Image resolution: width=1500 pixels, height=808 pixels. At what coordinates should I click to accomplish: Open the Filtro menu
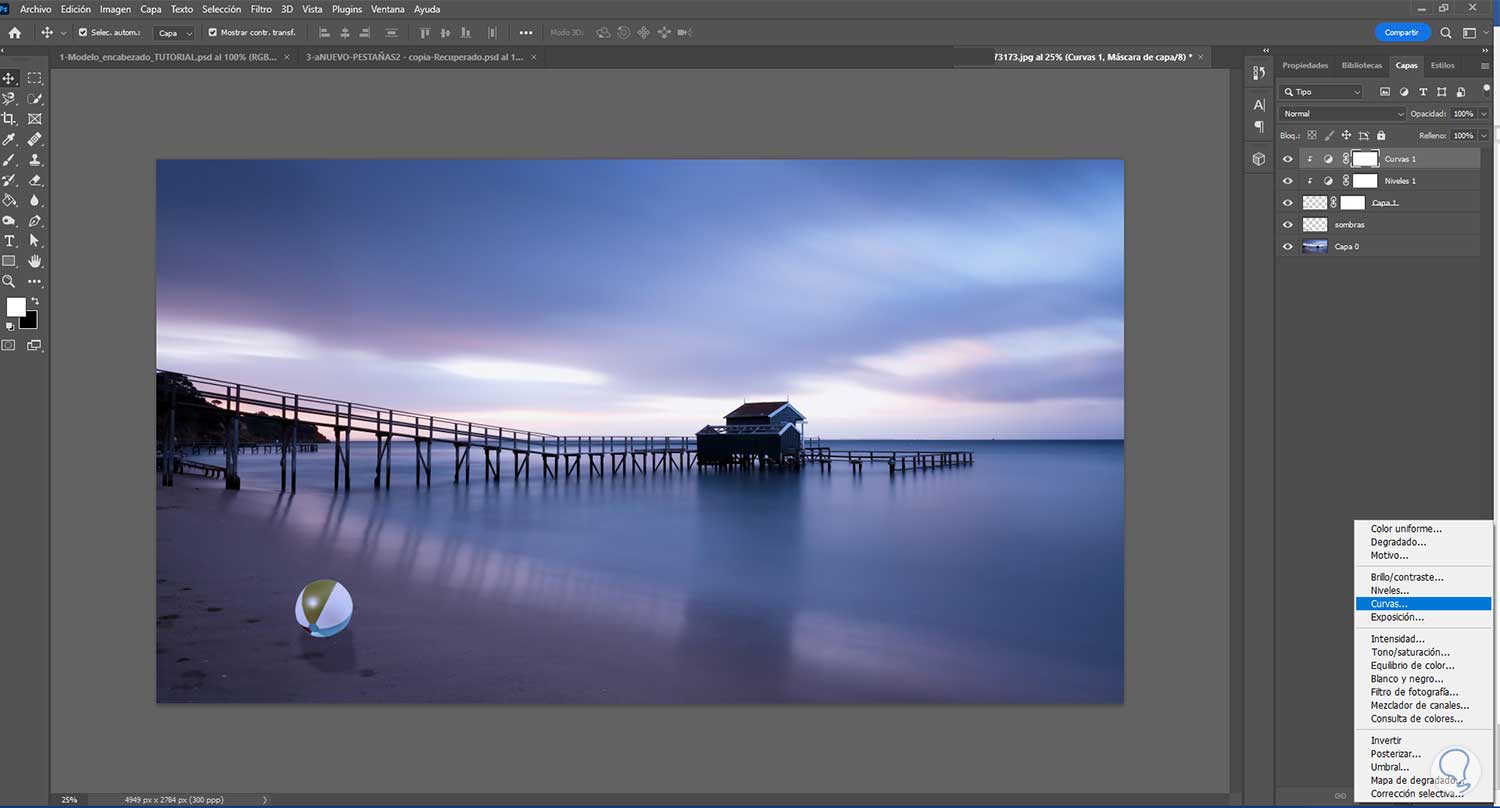pyautogui.click(x=261, y=9)
